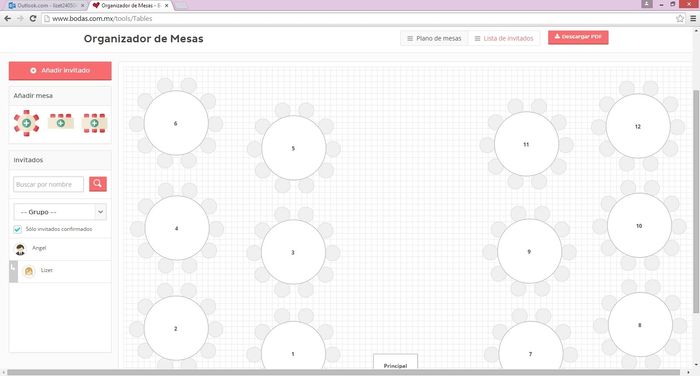Select the Principal table
Image resolution: width=700 pixels, height=376 pixels.
click(x=396, y=362)
